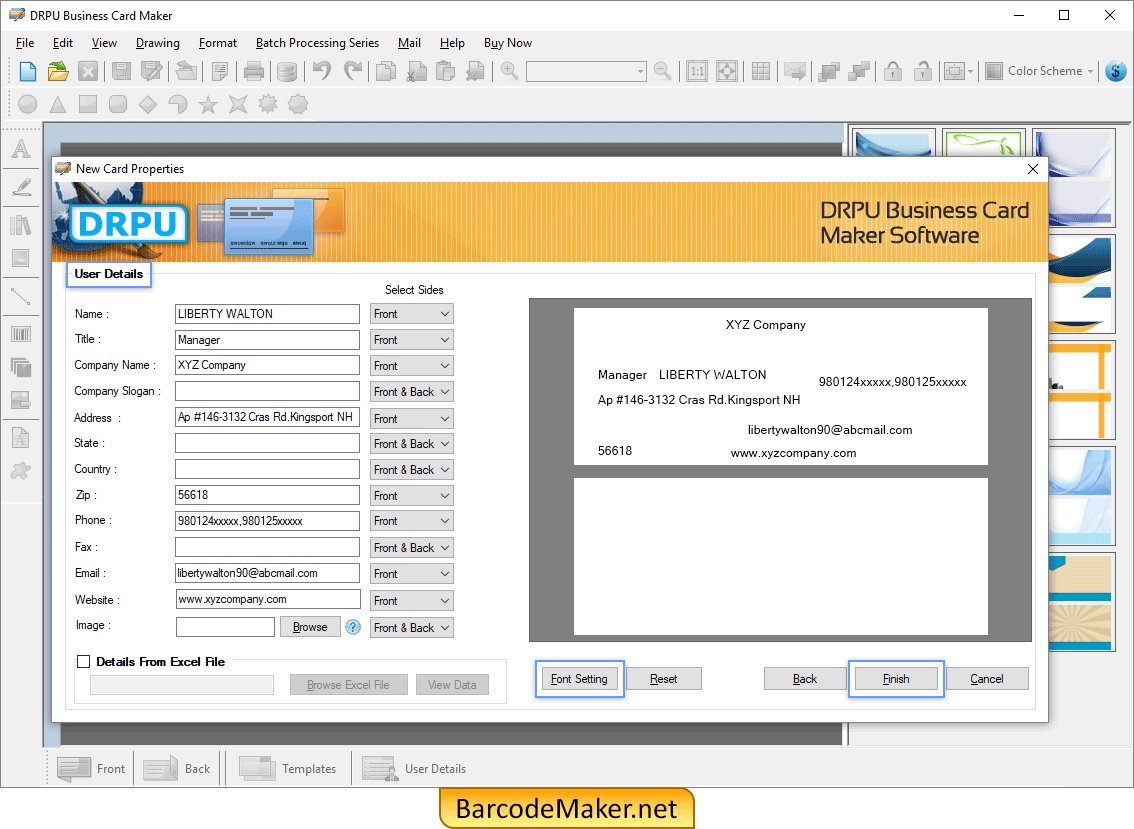Image resolution: width=1134 pixels, height=829 pixels.
Task: Switch to the Templates bottom tab
Action: [288, 768]
